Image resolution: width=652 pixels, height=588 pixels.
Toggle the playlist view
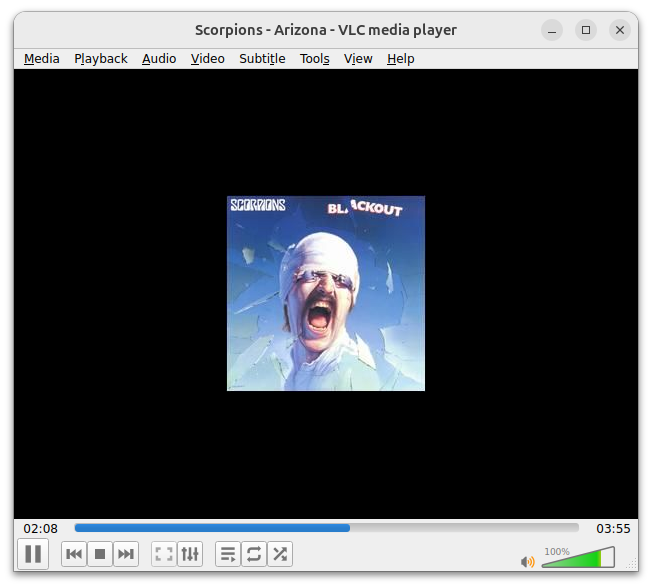click(228, 554)
